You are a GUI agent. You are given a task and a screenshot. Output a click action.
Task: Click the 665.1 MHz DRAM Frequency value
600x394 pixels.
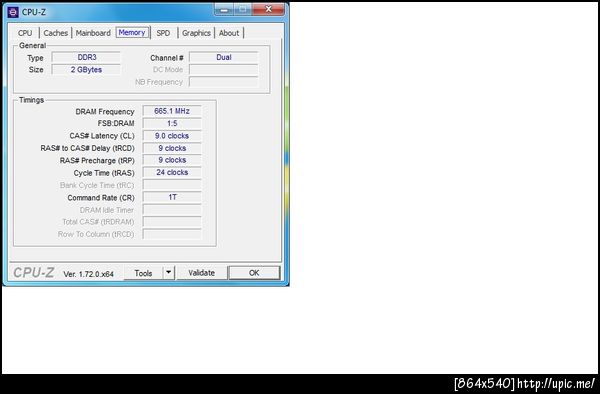[172, 111]
